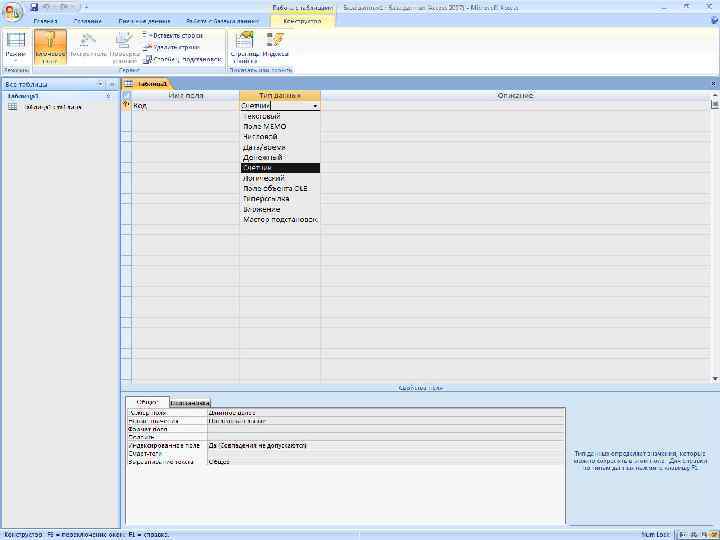Select Текстовый from the data type list
The width and height of the screenshot is (720, 540).
[x=262, y=117]
